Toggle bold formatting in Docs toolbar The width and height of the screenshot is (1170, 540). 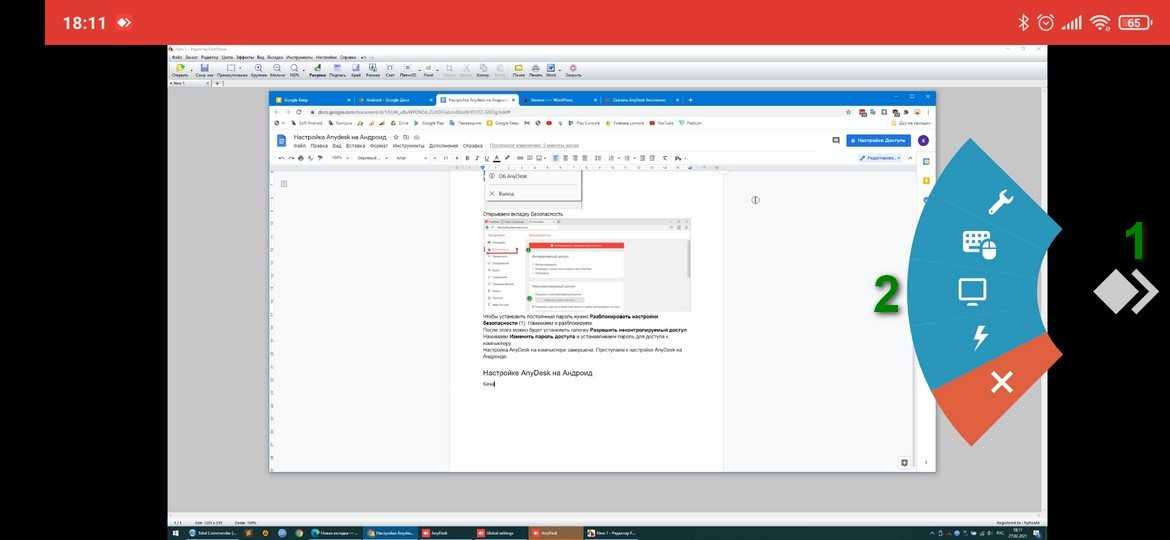pyautogui.click(x=466, y=158)
